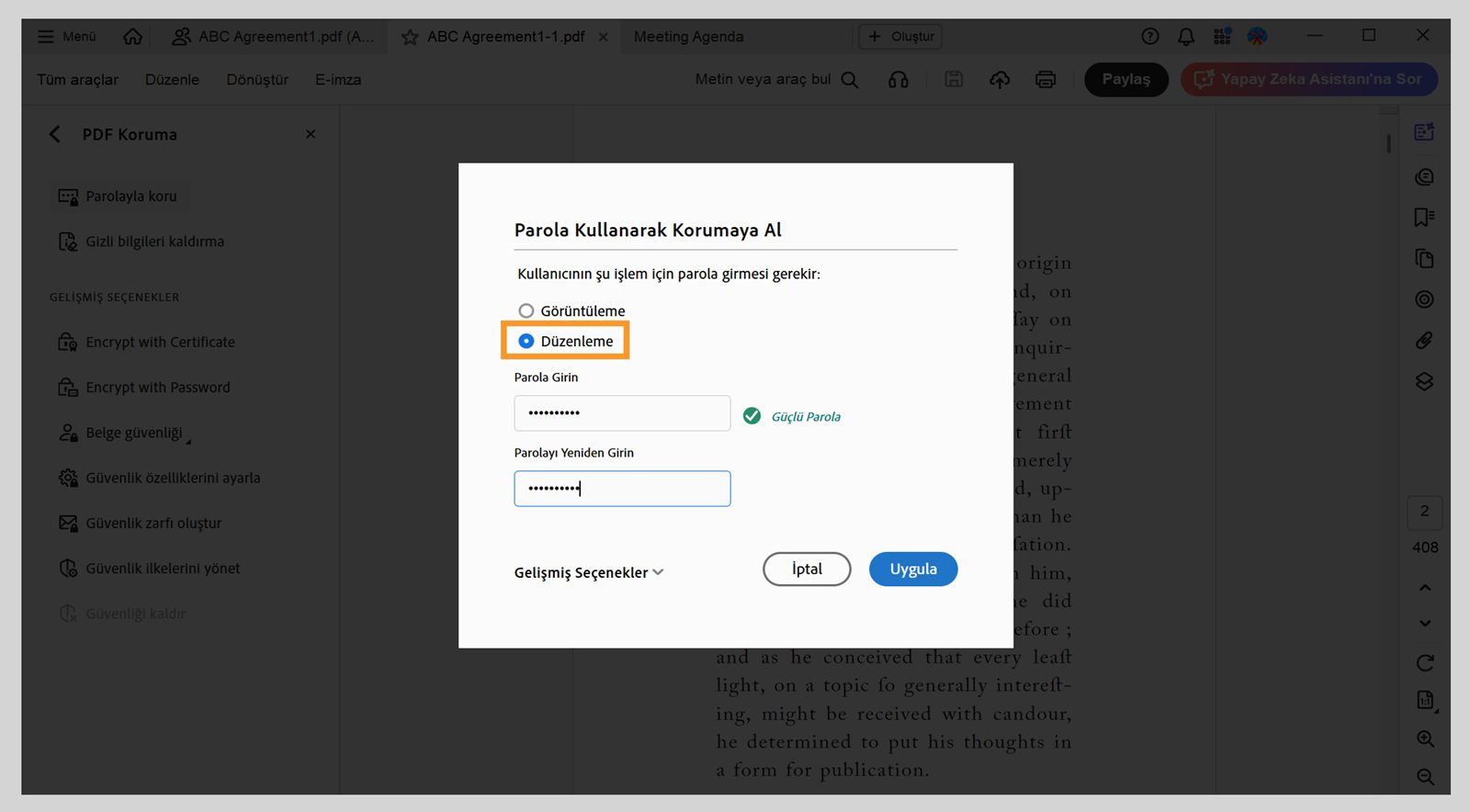Open the comments panel icon
Screen dimensions: 1470x812
[1425, 176]
